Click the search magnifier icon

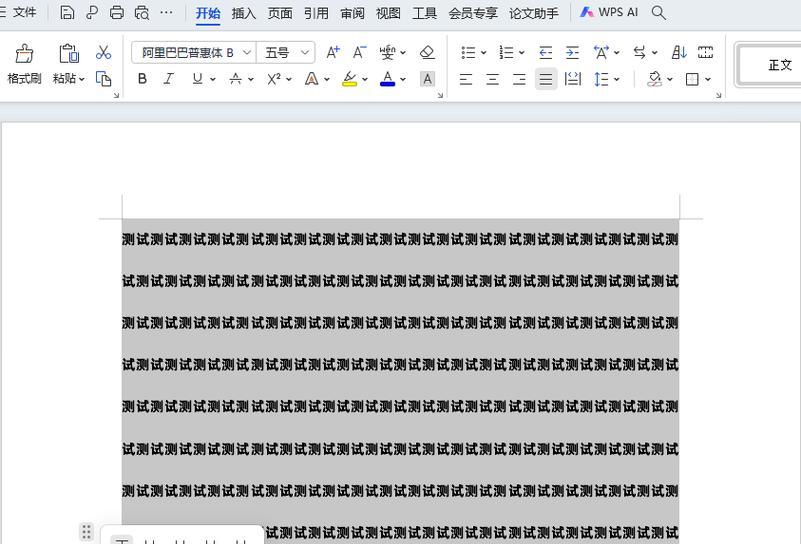click(658, 12)
